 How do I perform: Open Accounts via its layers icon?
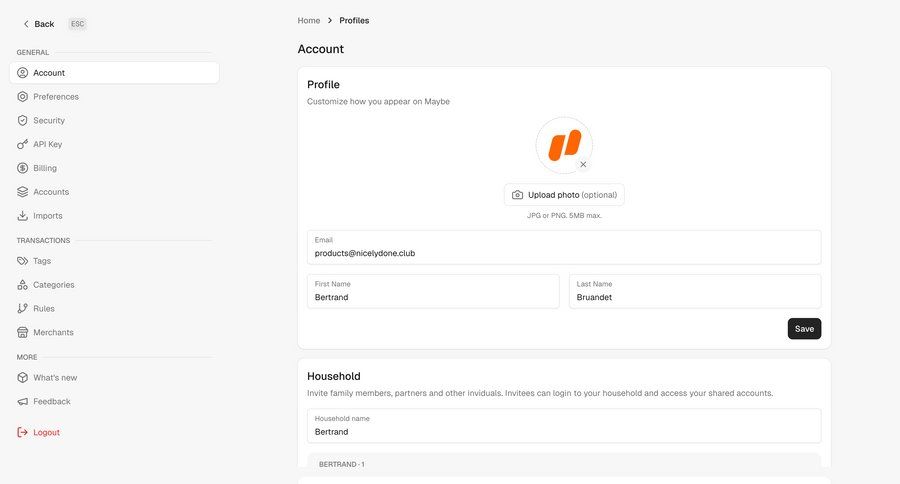22,192
